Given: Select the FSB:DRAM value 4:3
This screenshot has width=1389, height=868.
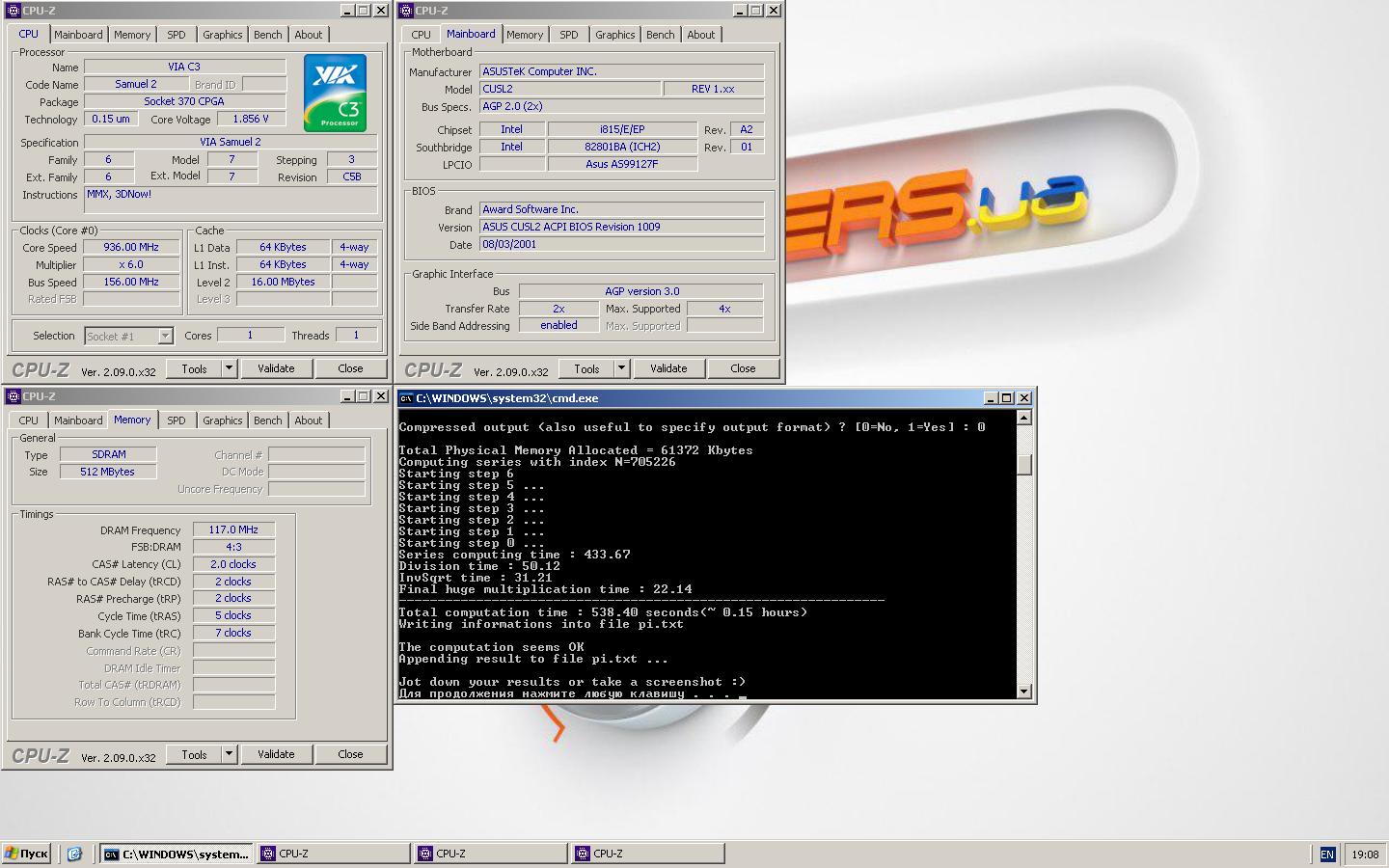Looking at the screenshot, I should pos(233,547).
